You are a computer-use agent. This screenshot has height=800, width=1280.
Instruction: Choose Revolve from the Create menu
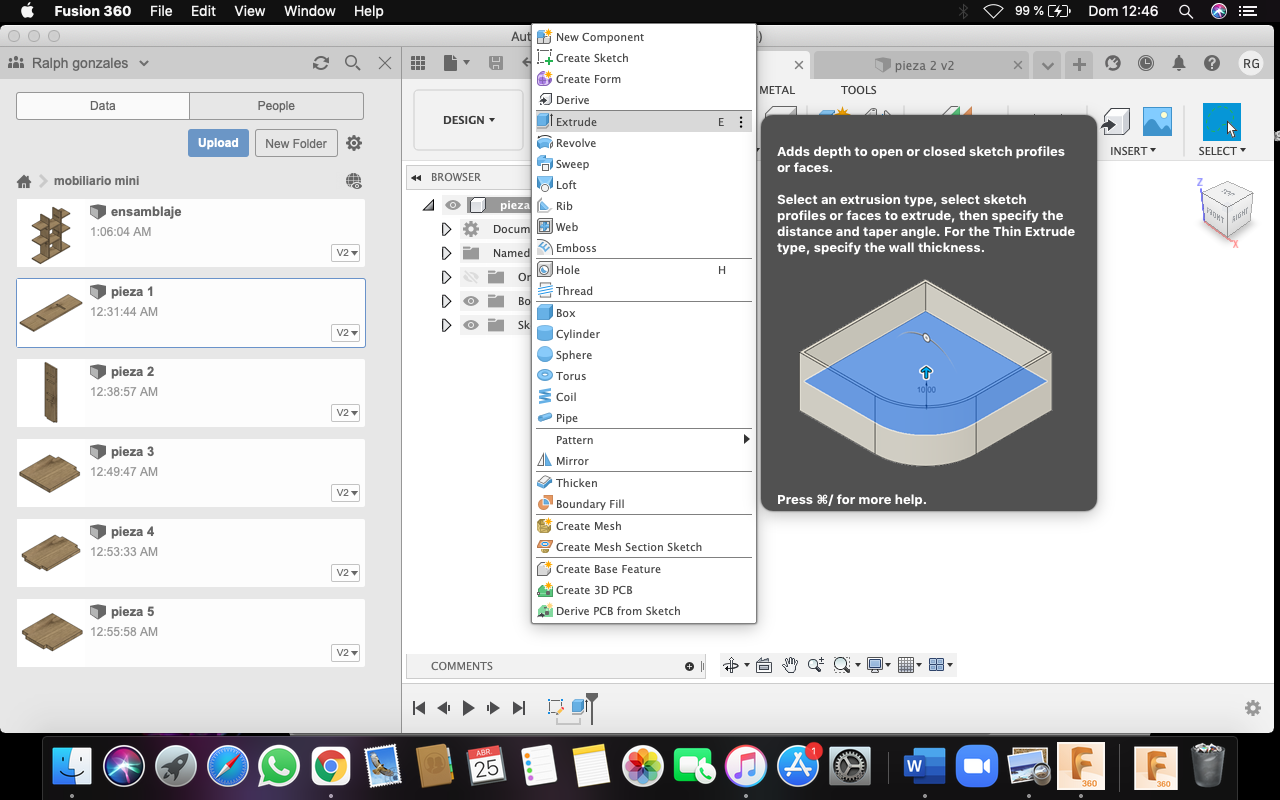coord(643,143)
